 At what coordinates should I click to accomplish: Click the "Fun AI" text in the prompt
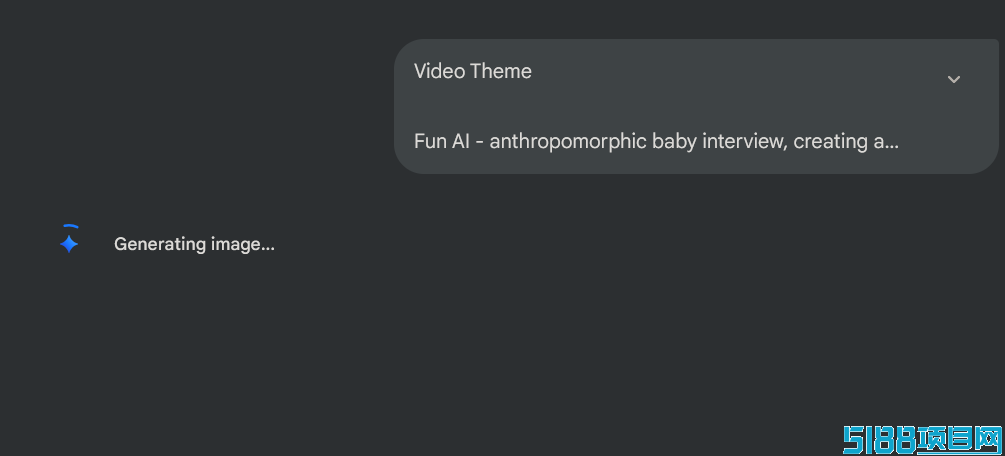441,141
